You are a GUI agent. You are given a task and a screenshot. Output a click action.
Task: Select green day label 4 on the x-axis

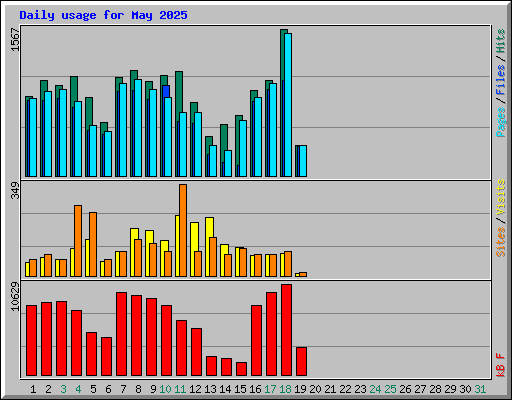click(78, 389)
